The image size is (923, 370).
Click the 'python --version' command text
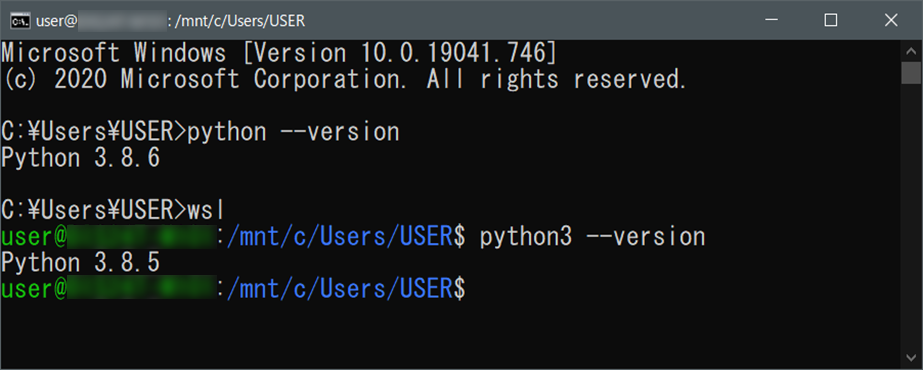tap(293, 132)
